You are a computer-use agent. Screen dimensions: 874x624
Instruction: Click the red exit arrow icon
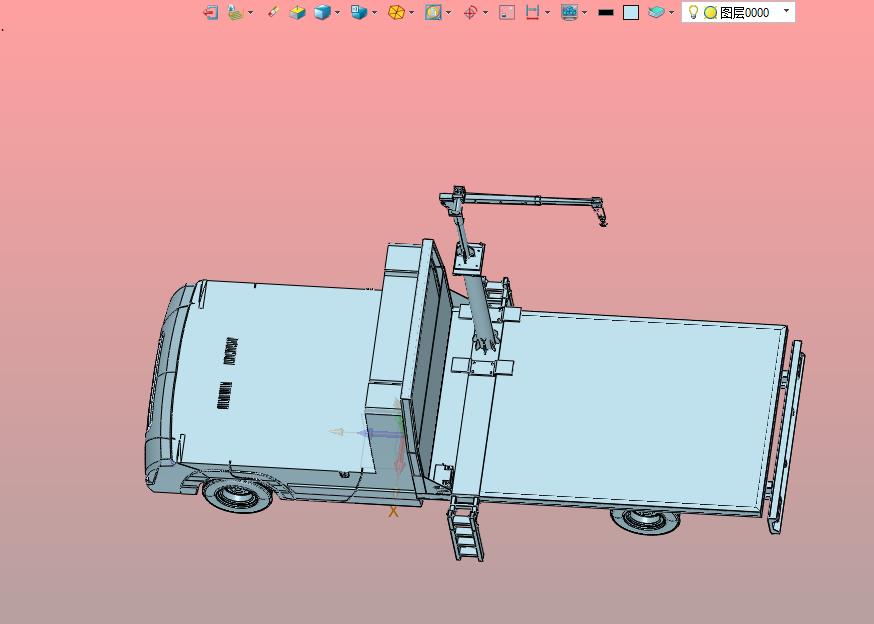tap(210, 12)
